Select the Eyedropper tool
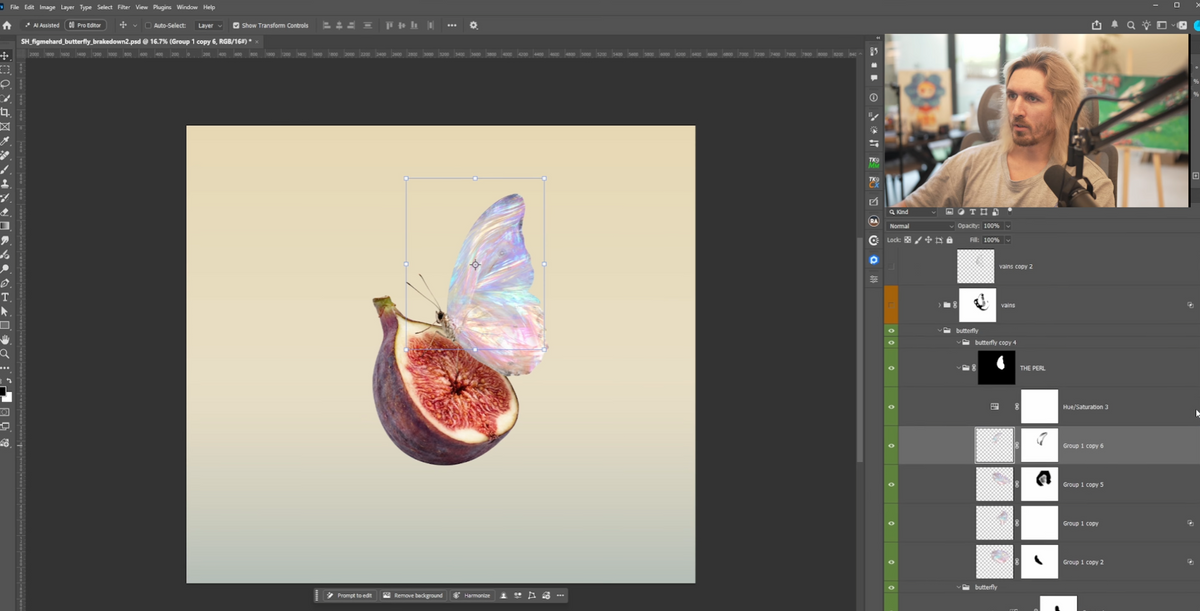Viewport: 1200px width, 611px height. tap(5, 141)
